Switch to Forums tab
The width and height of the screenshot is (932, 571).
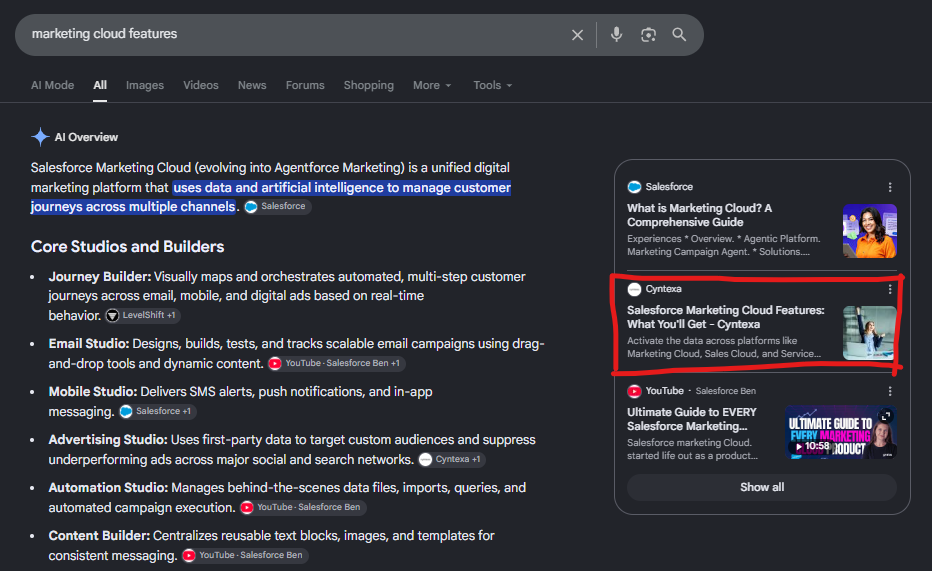[305, 85]
